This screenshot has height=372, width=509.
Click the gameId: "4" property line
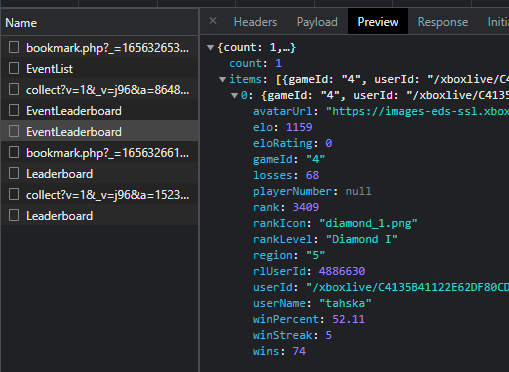tap(289, 159)
